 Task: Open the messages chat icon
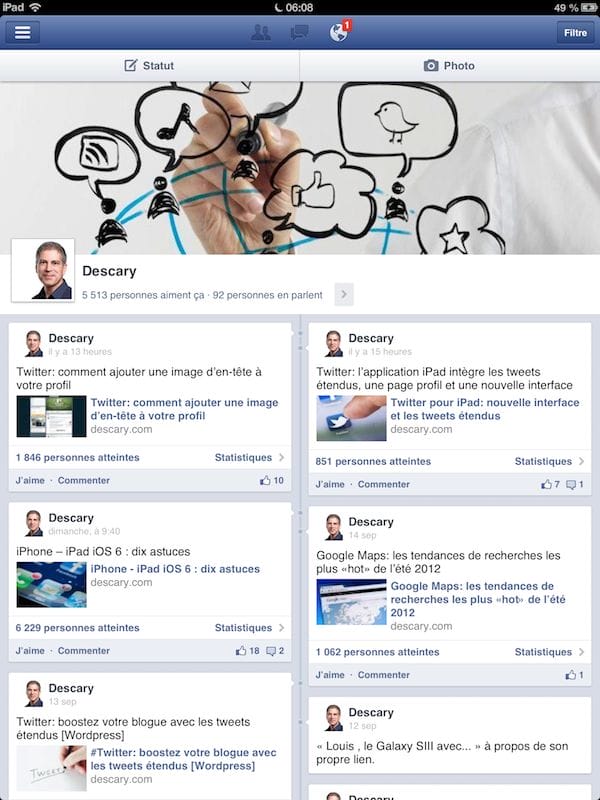point(299,33)
